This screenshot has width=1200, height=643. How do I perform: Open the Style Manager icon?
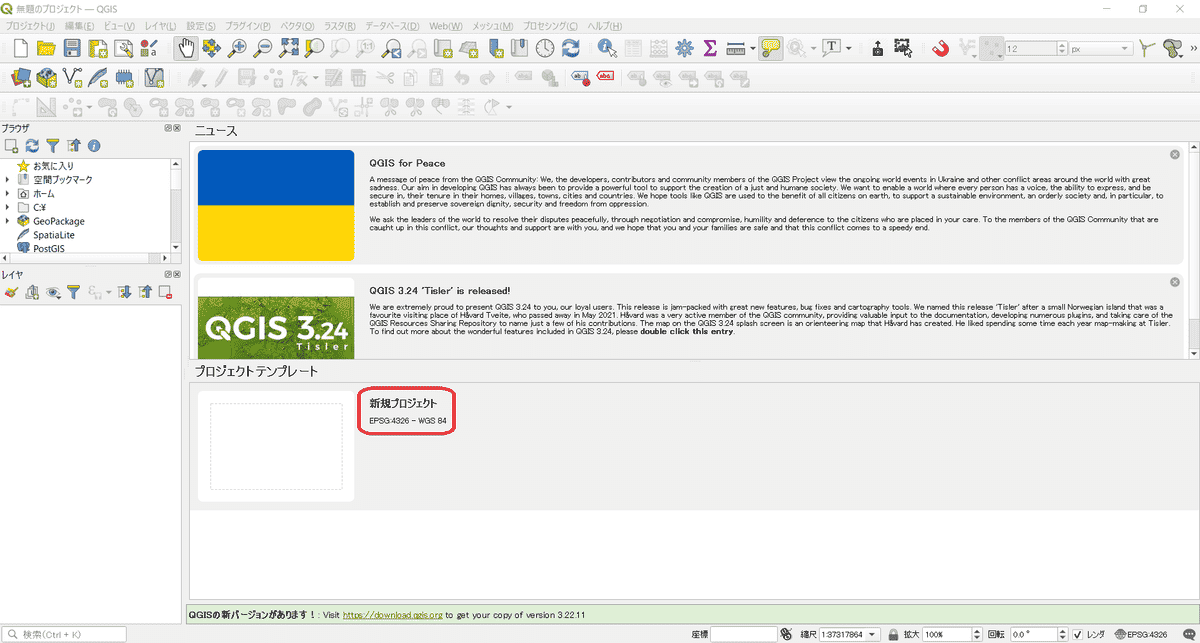click(x=150, y=47)
